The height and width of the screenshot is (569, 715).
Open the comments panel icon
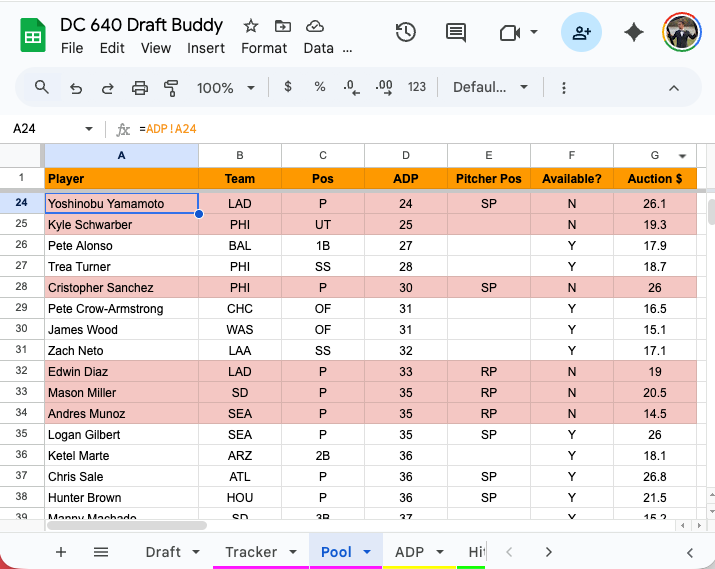pyautogui.click(x=456, y=32)
